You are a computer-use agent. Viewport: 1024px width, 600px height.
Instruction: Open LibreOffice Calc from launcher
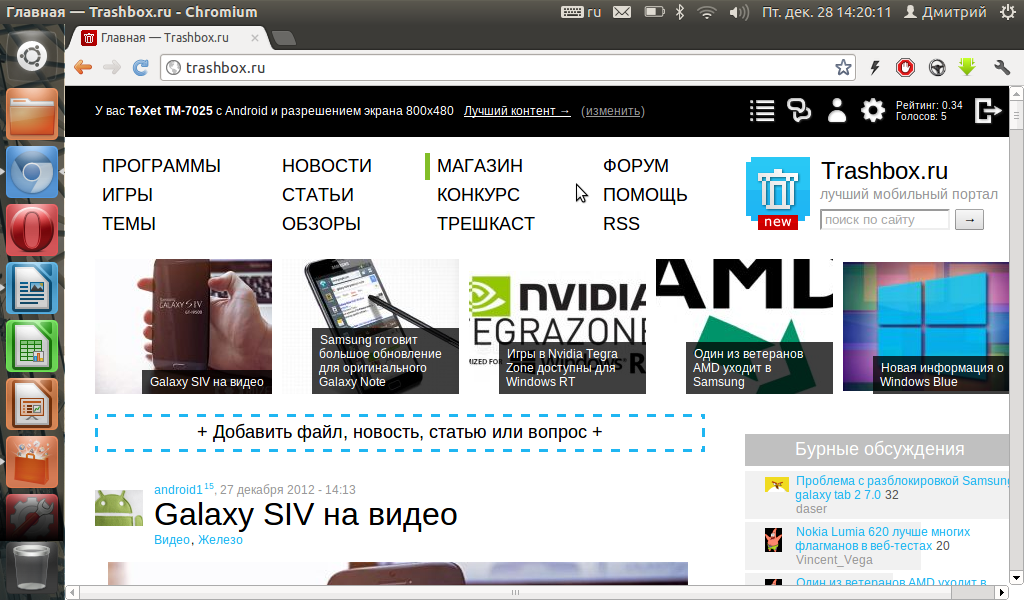pos(32,346)
